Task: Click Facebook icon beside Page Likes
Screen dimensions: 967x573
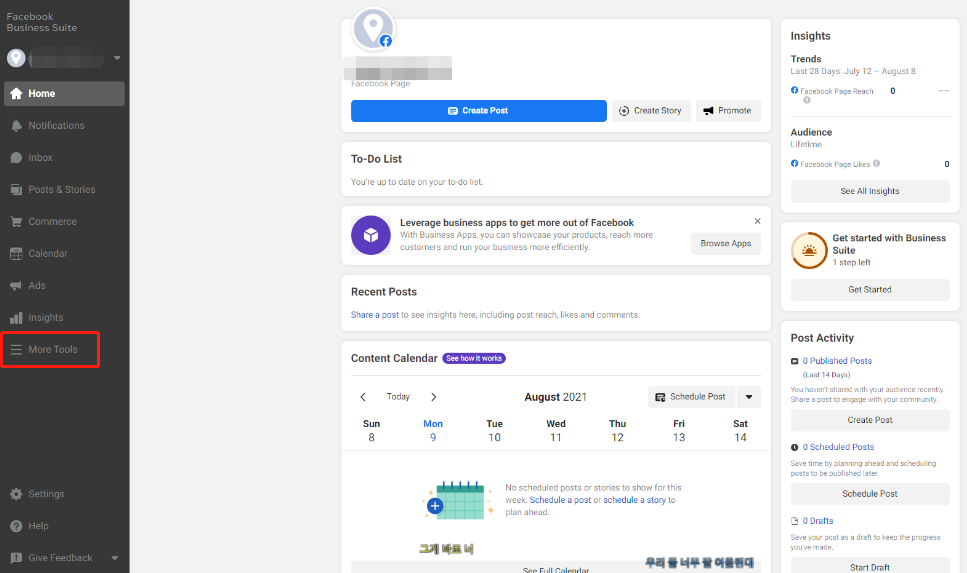Action: point(794,163)
